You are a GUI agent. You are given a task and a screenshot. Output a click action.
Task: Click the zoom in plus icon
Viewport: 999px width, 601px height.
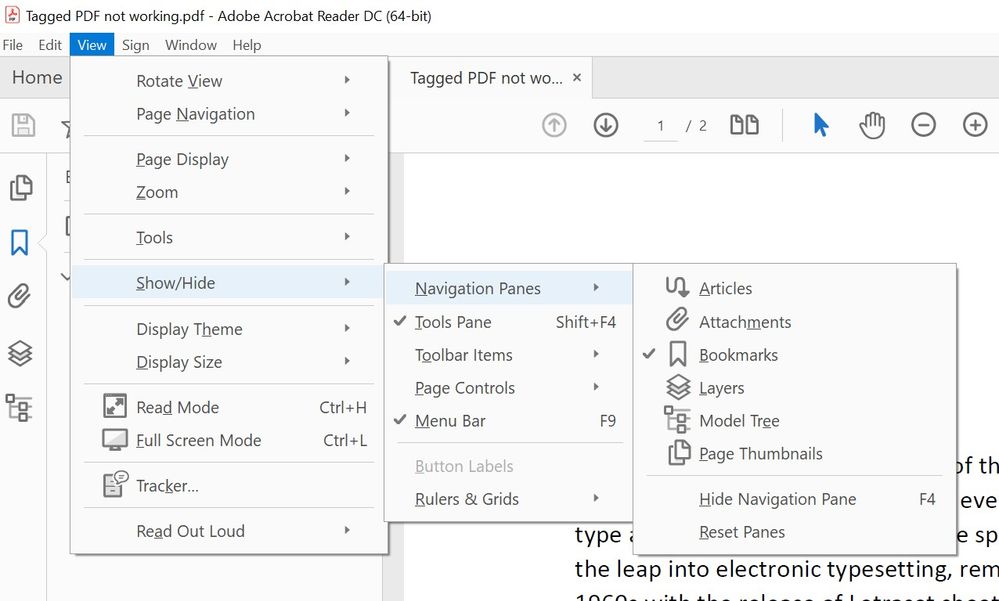(974, 125)
